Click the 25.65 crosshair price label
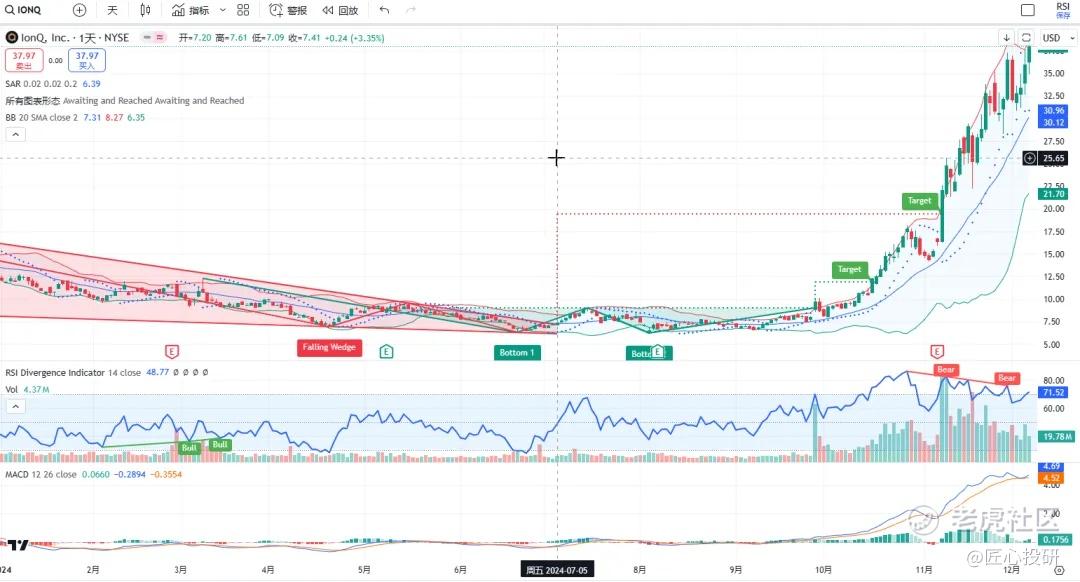 pos(1053,158)
